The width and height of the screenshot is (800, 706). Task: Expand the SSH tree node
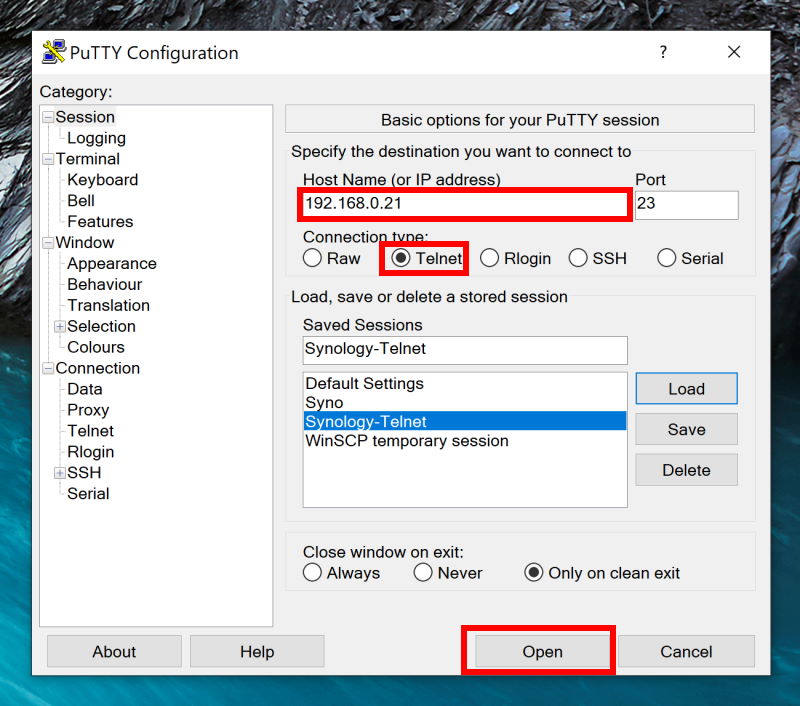coord(60,473)
